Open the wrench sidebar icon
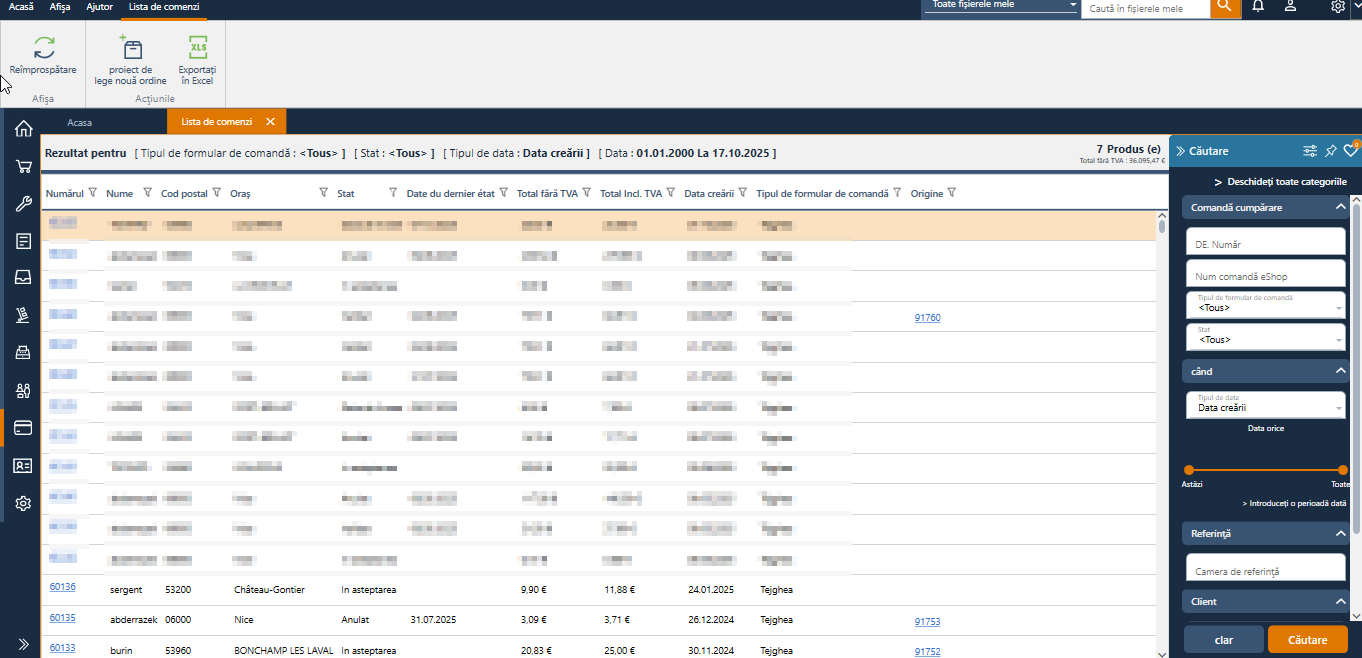This screenshot has height=658, width=1362. click(23, 204)
